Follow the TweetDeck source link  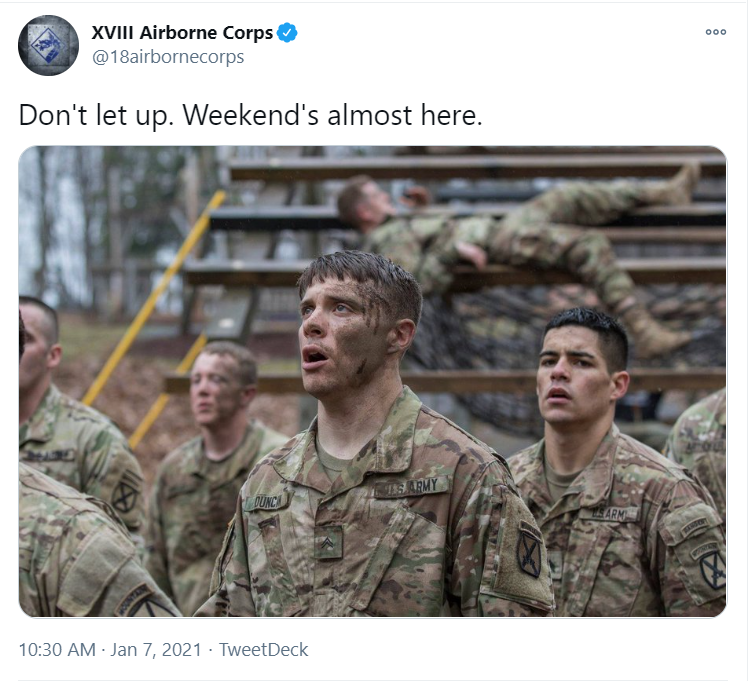click(x=263, y=650)
